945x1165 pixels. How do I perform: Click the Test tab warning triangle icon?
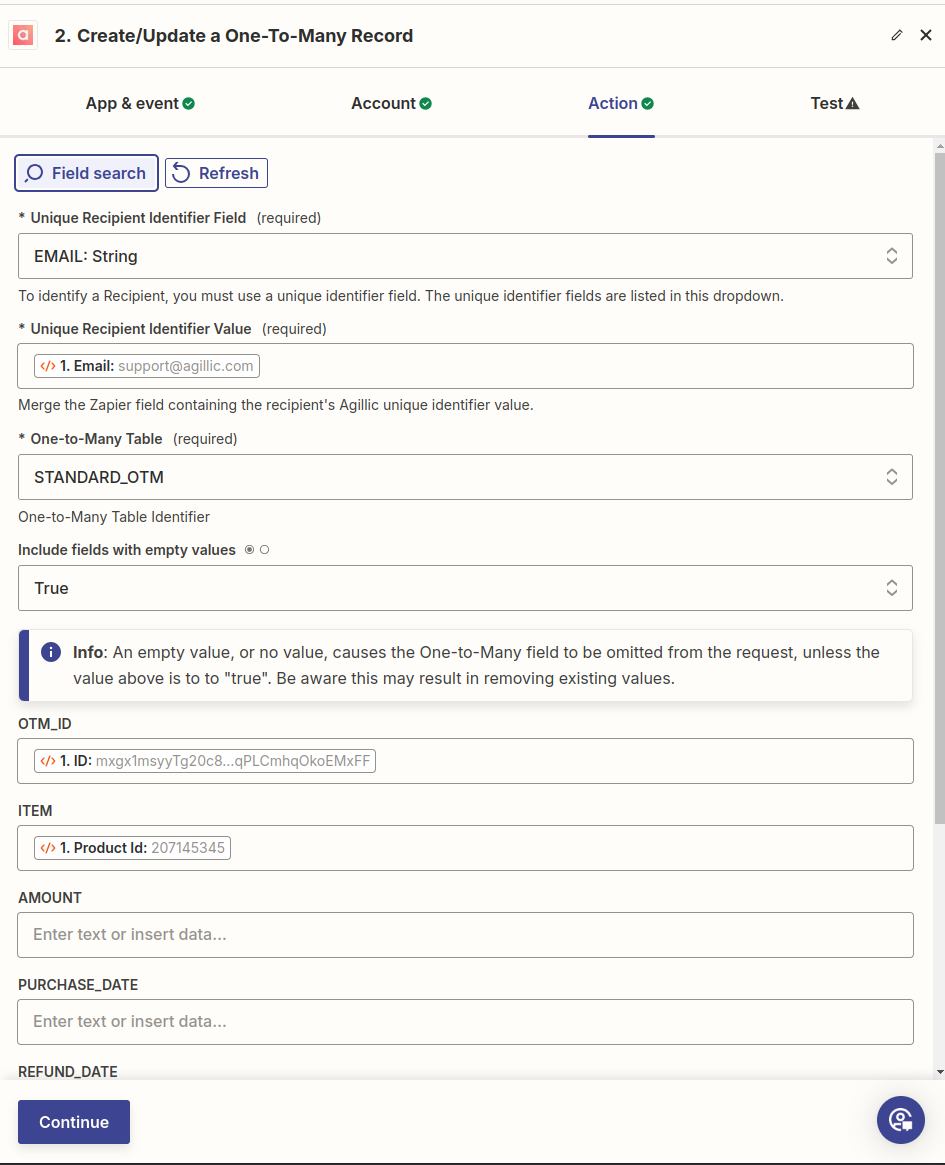[853, 103]
